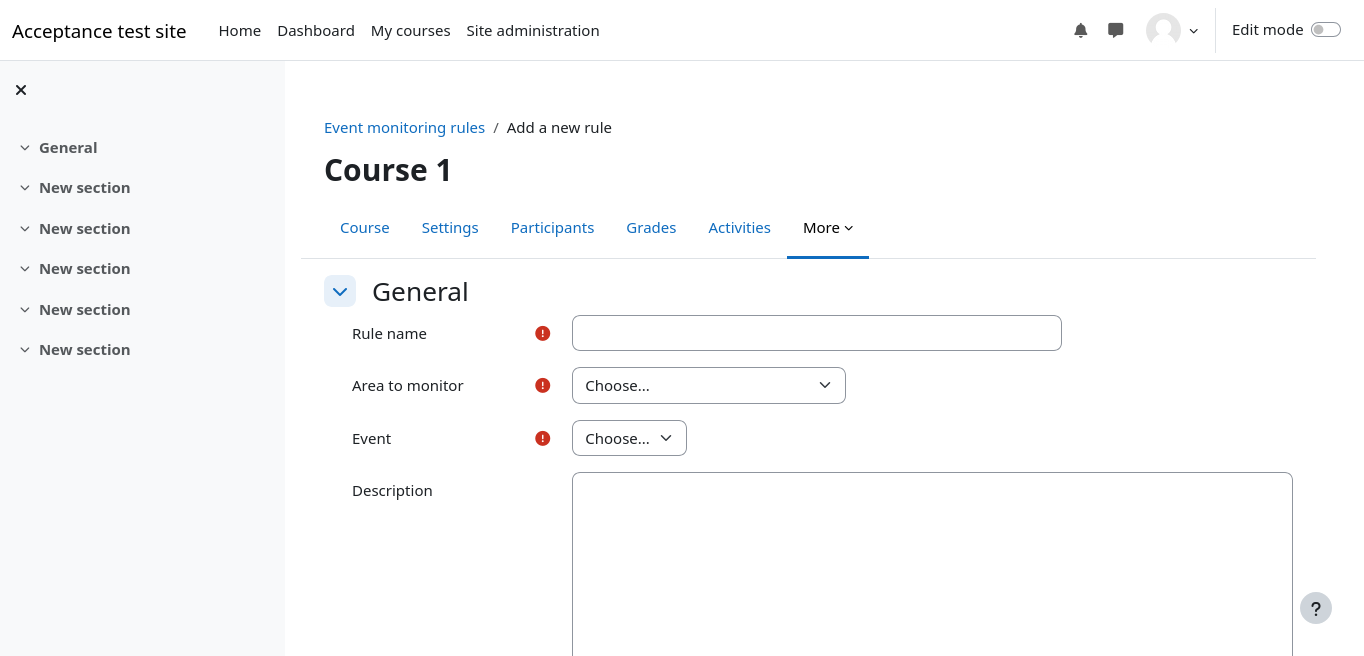
Task: Click into the Rule name text field
Action: [x=816, y=334]
